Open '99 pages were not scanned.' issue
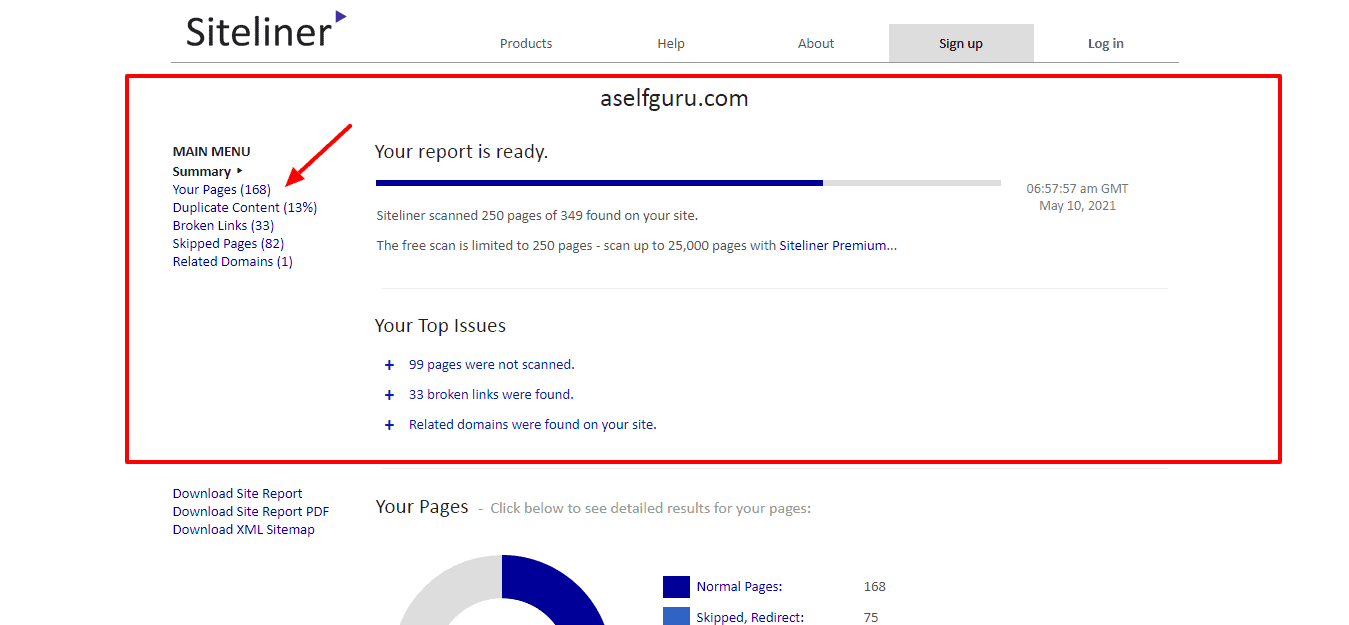Screen dimensions: 1349x625 click(491, 364)
